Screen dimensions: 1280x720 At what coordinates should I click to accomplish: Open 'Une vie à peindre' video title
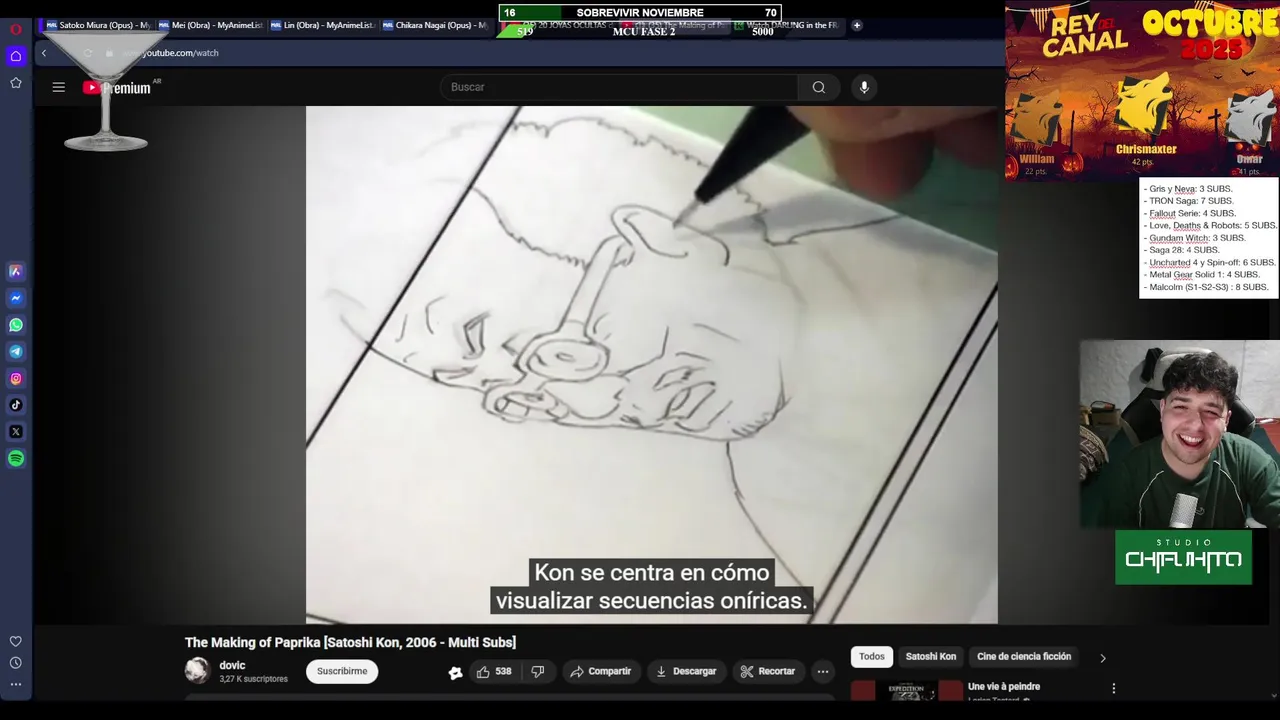point(1004,687)
